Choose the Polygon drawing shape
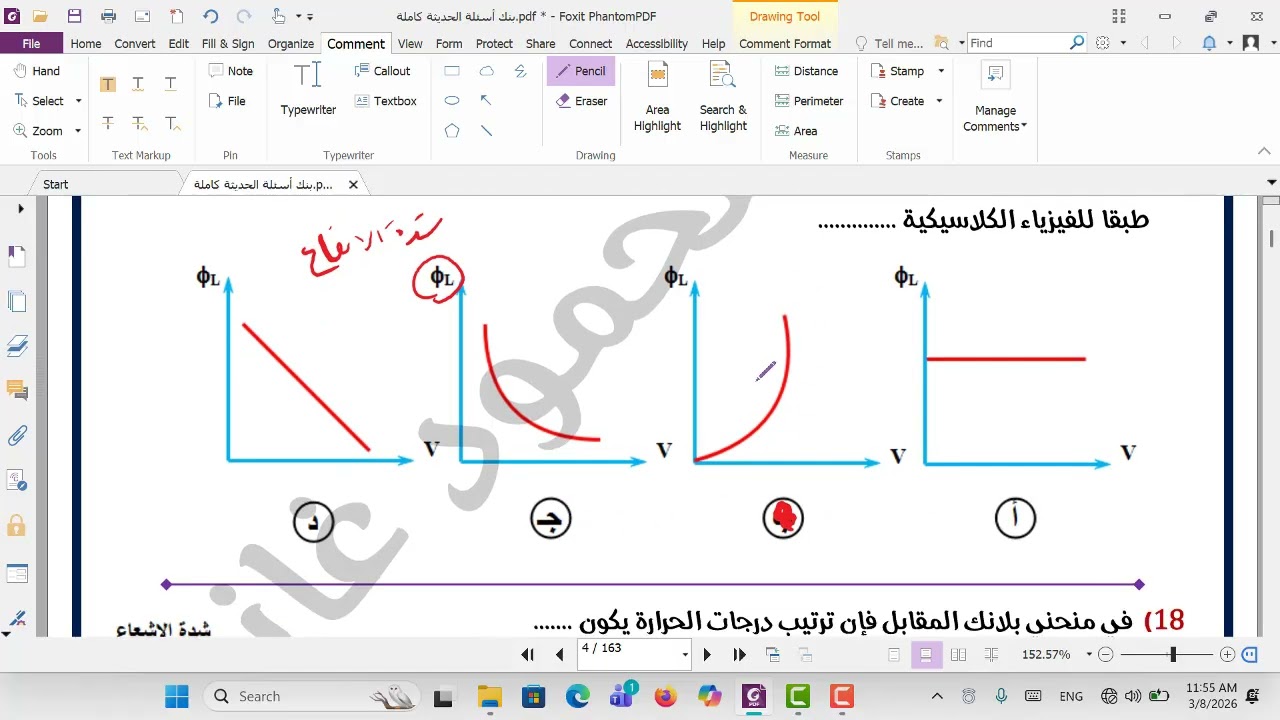Viewport: 1280px width, 720px height. pyautogui.click(x=452, y=131)
